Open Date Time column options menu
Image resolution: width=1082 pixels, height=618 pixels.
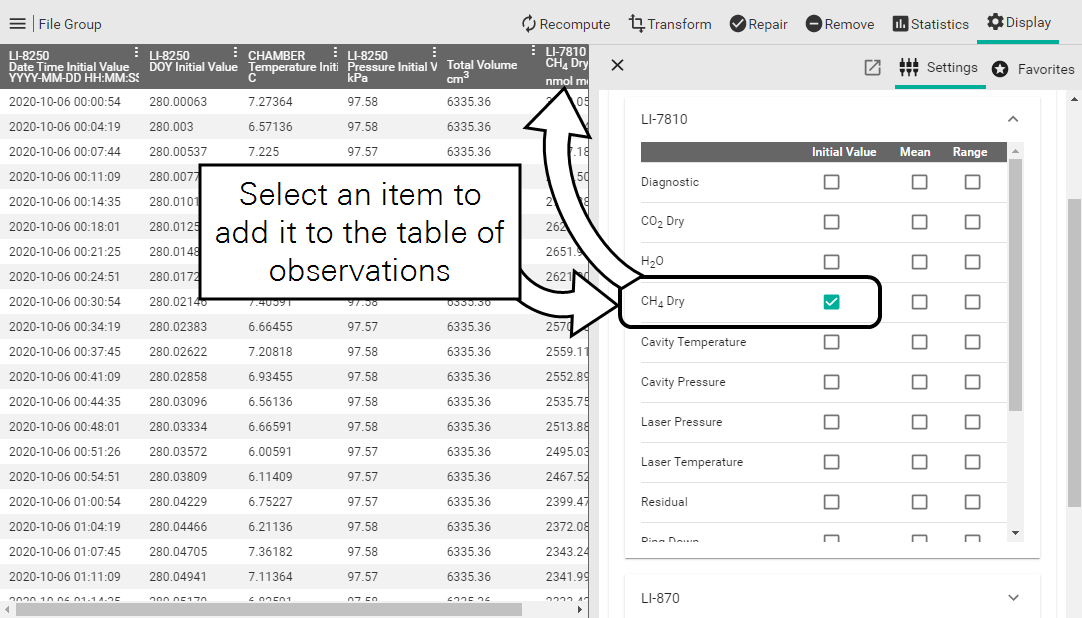(x=136, y=52)
